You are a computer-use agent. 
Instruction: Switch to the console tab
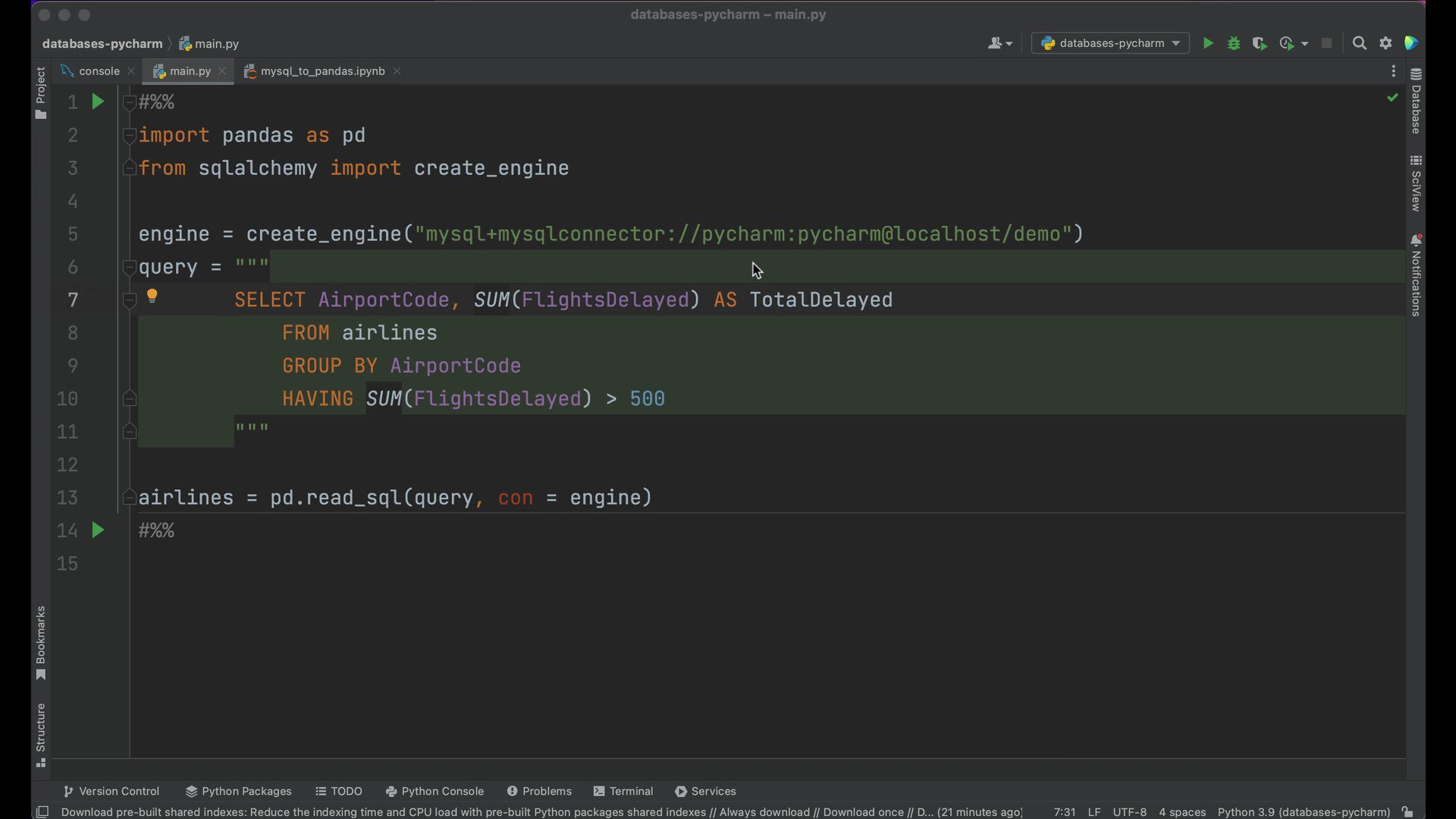tap(99, 71)
